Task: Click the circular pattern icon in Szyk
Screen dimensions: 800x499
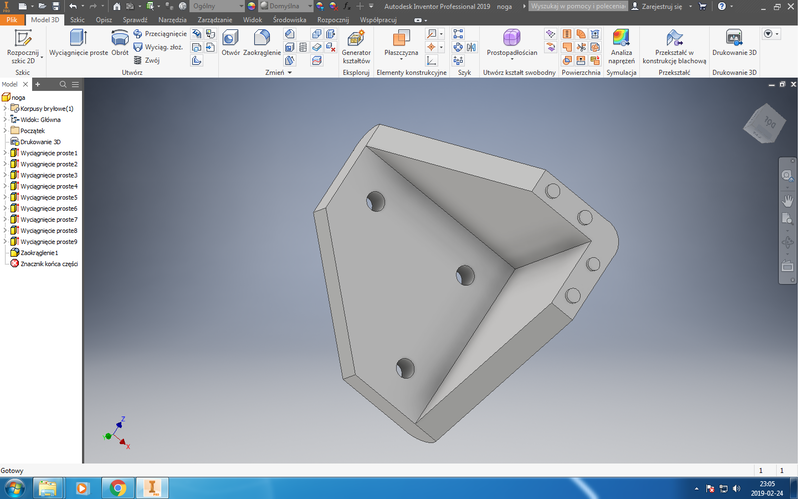Action: (458, 47)
